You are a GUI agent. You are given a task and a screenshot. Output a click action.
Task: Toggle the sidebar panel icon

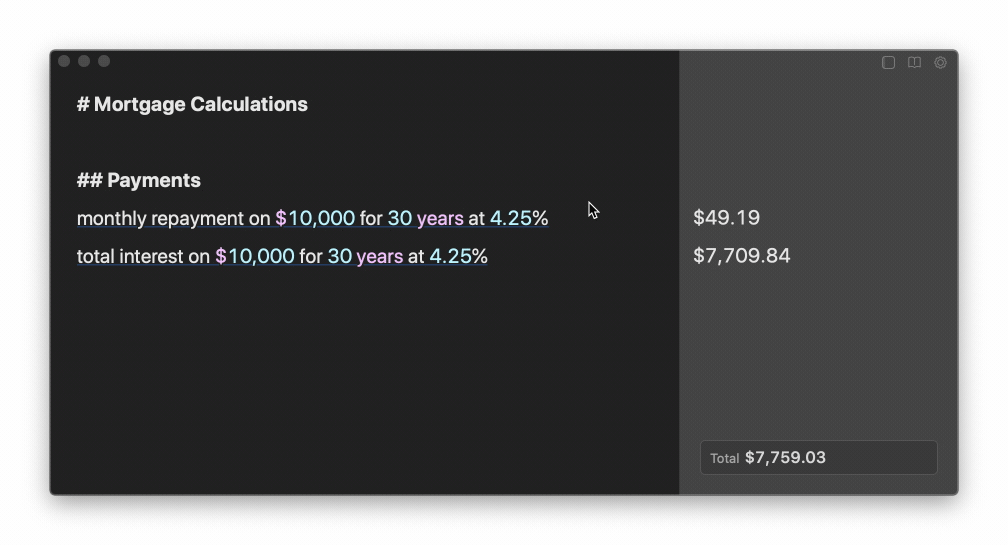[888, 62]
